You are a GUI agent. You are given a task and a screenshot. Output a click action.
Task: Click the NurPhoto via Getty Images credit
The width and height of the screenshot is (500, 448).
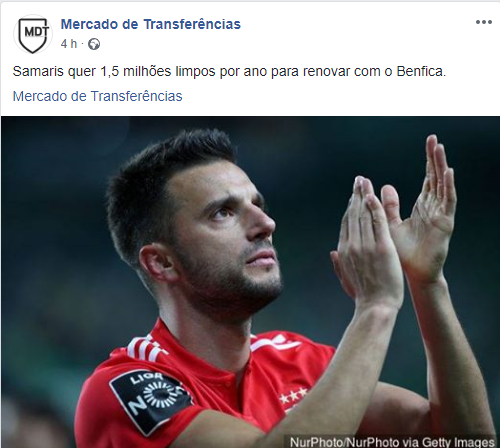pos(392,442)
